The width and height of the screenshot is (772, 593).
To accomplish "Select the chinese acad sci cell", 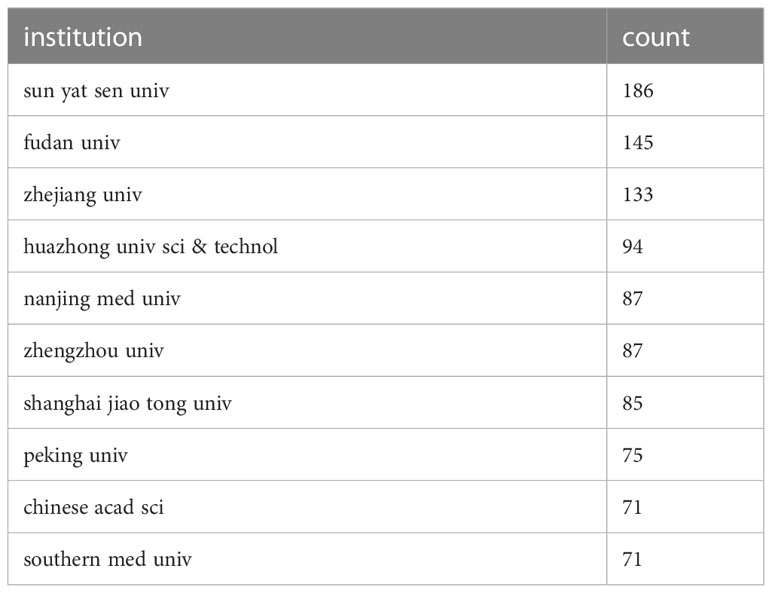I will [x=307, y=507].
